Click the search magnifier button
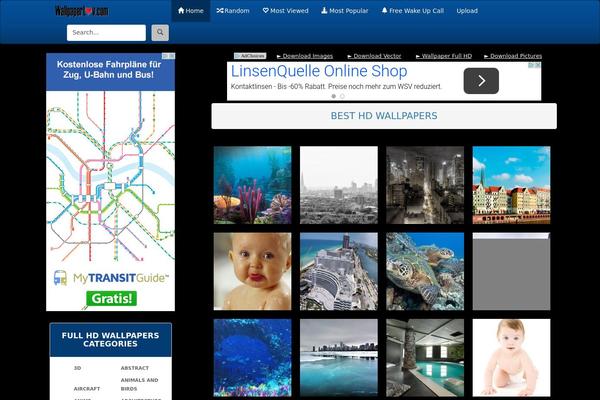600x400 pixels. coord(160,33)
